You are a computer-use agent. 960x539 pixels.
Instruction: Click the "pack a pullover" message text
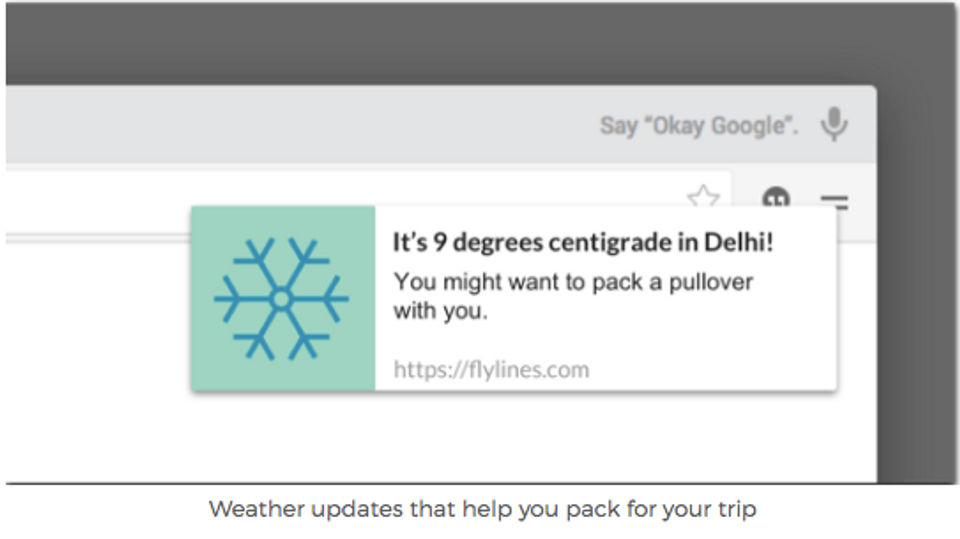(x=573, y=296)
